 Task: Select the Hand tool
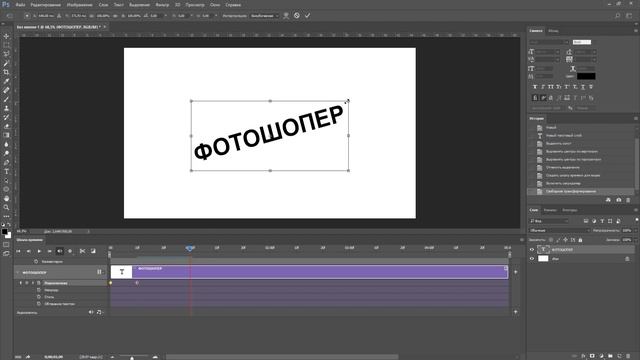point(6,198)
